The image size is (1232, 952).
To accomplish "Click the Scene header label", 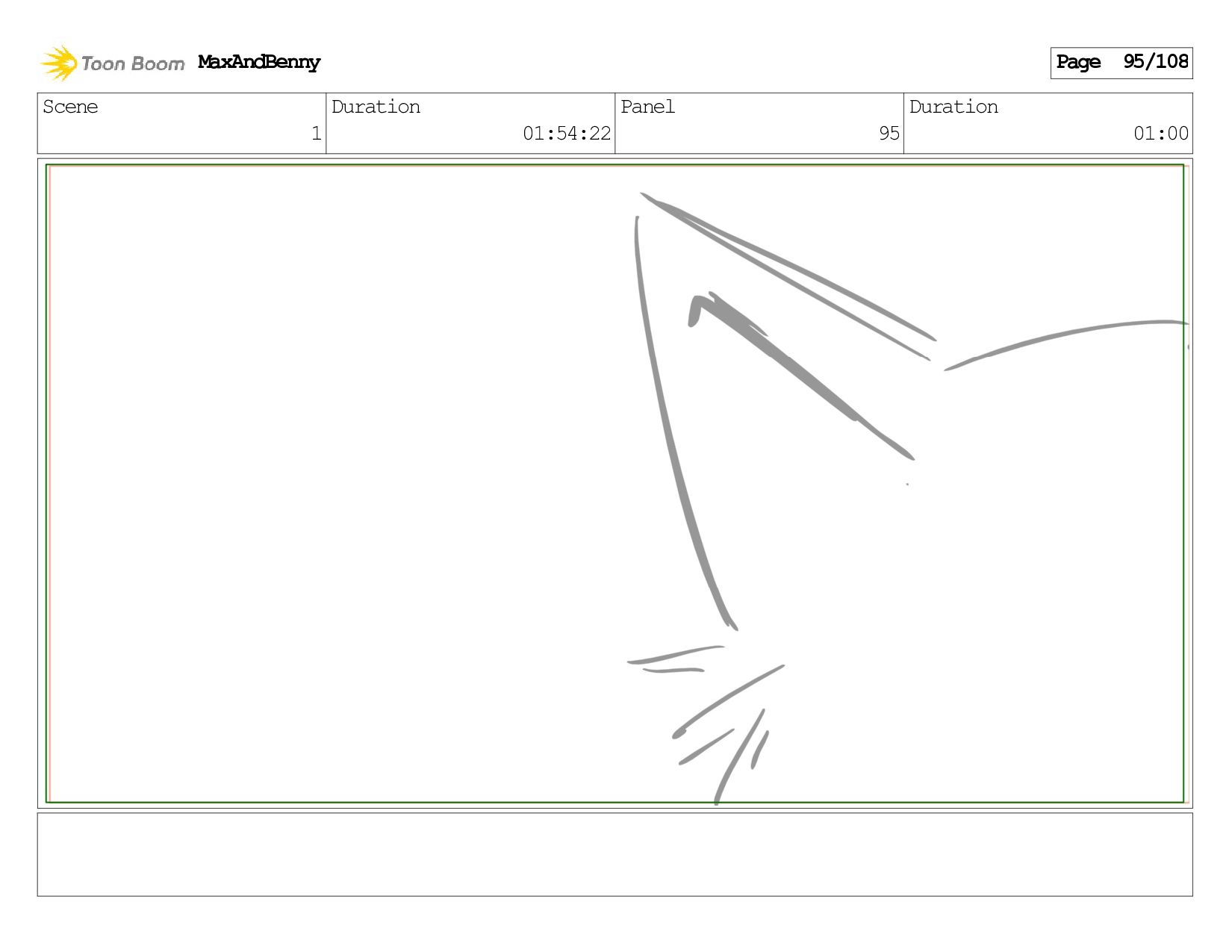I will click(70, 107).
